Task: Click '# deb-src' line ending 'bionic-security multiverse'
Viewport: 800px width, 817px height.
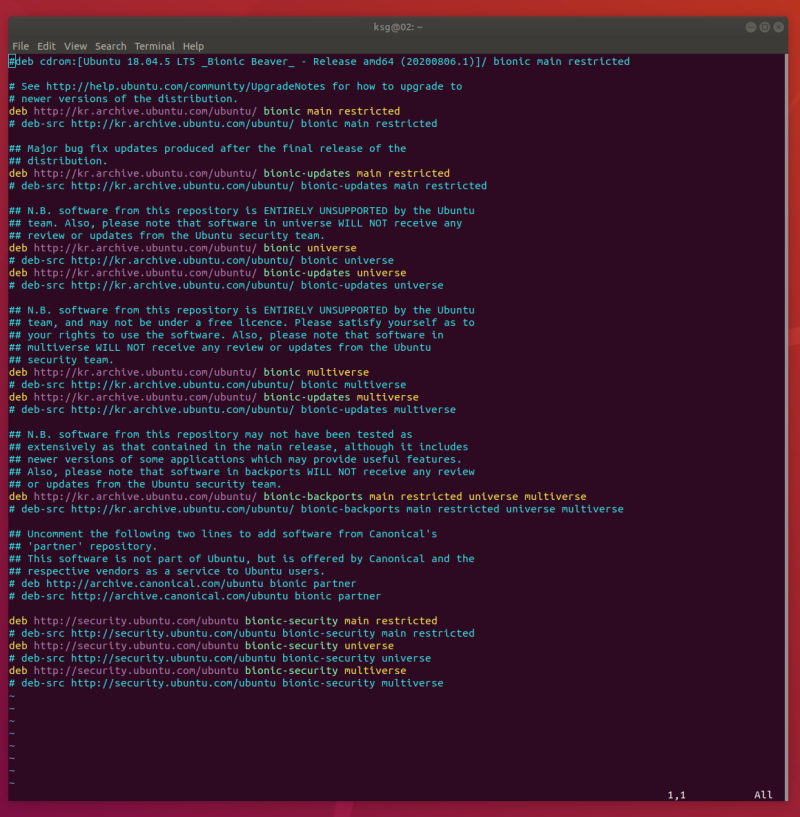Action: point(226,684)
